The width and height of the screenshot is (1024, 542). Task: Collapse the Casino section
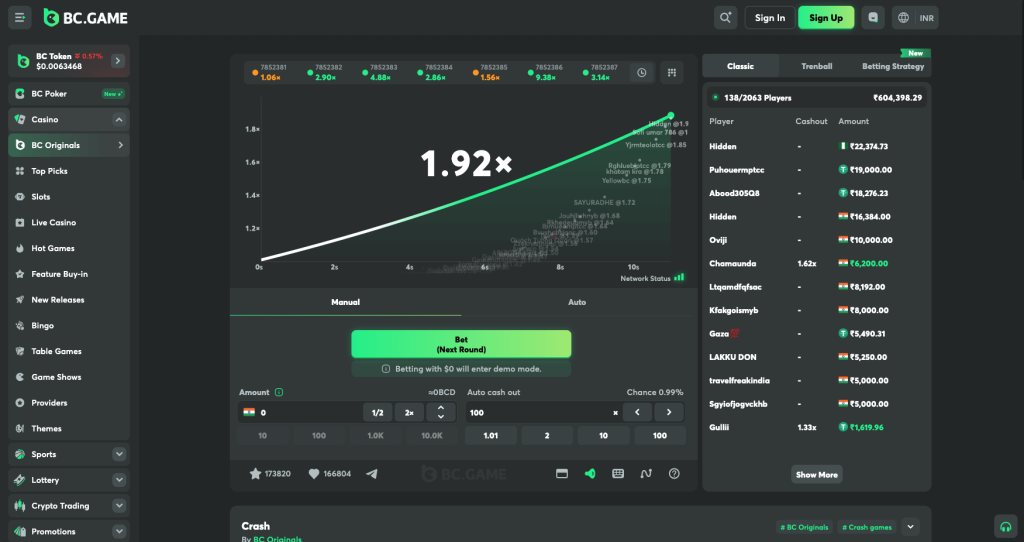click(x=119, y=120)
